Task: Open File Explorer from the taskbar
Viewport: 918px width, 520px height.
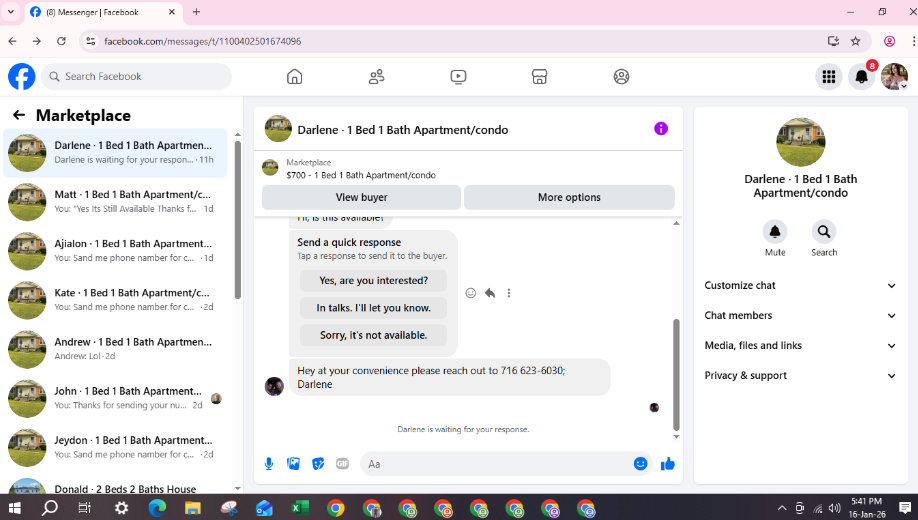Action: pos(193,508)
